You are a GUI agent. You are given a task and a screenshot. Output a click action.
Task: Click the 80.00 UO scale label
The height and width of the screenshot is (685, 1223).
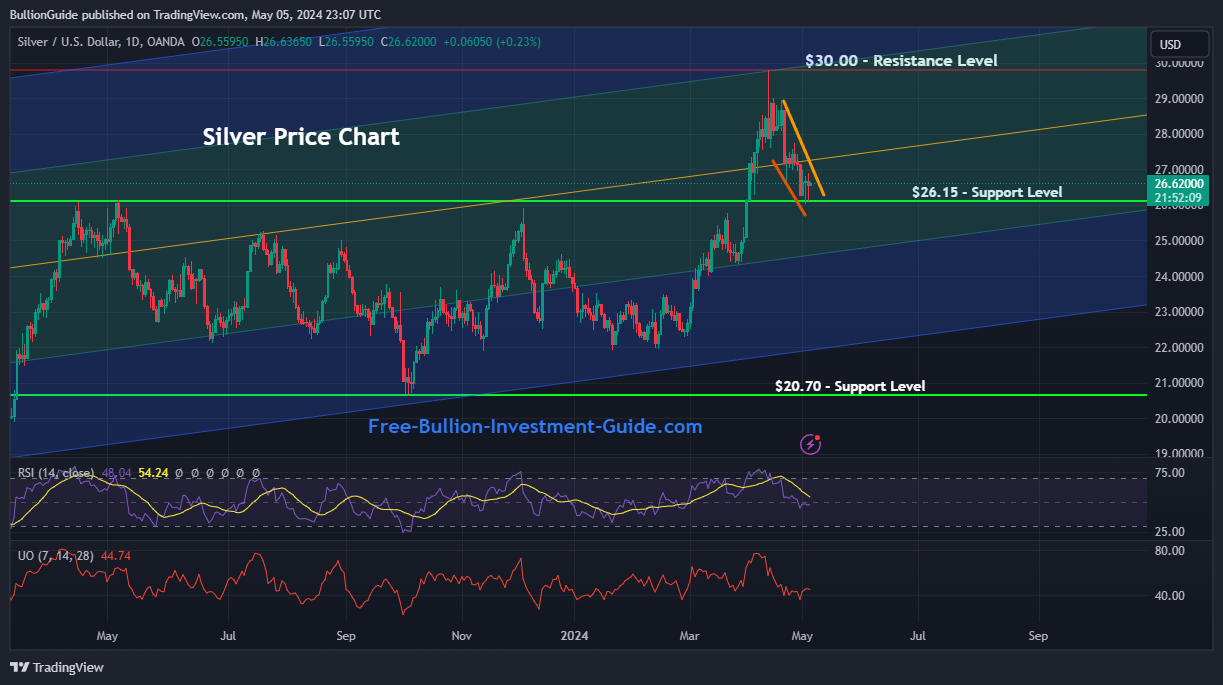[x=1170, y=551]
